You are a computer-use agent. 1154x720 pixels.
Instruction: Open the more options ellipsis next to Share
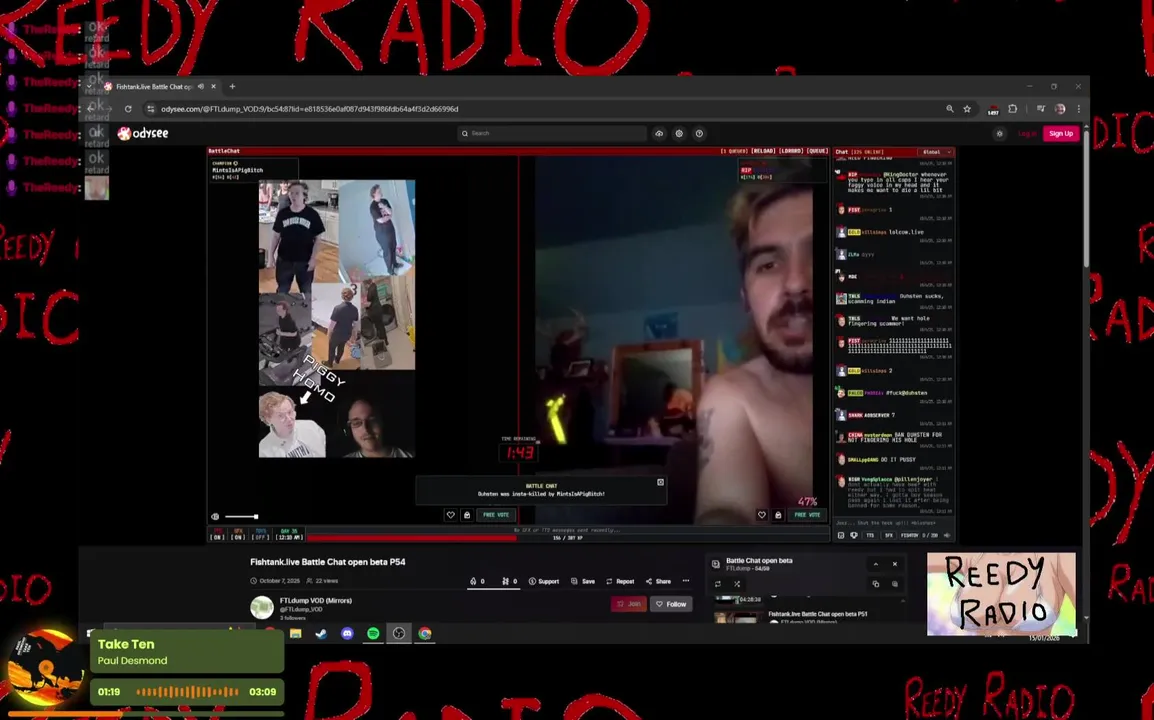(686, 581)
